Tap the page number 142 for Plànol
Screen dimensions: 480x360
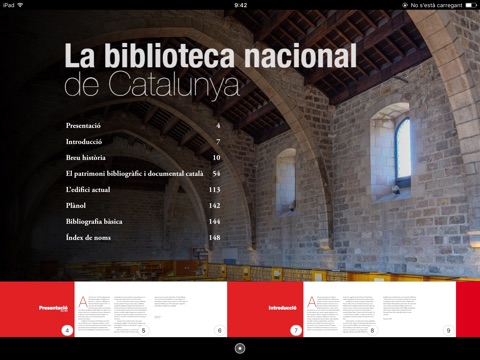[214, 206]
